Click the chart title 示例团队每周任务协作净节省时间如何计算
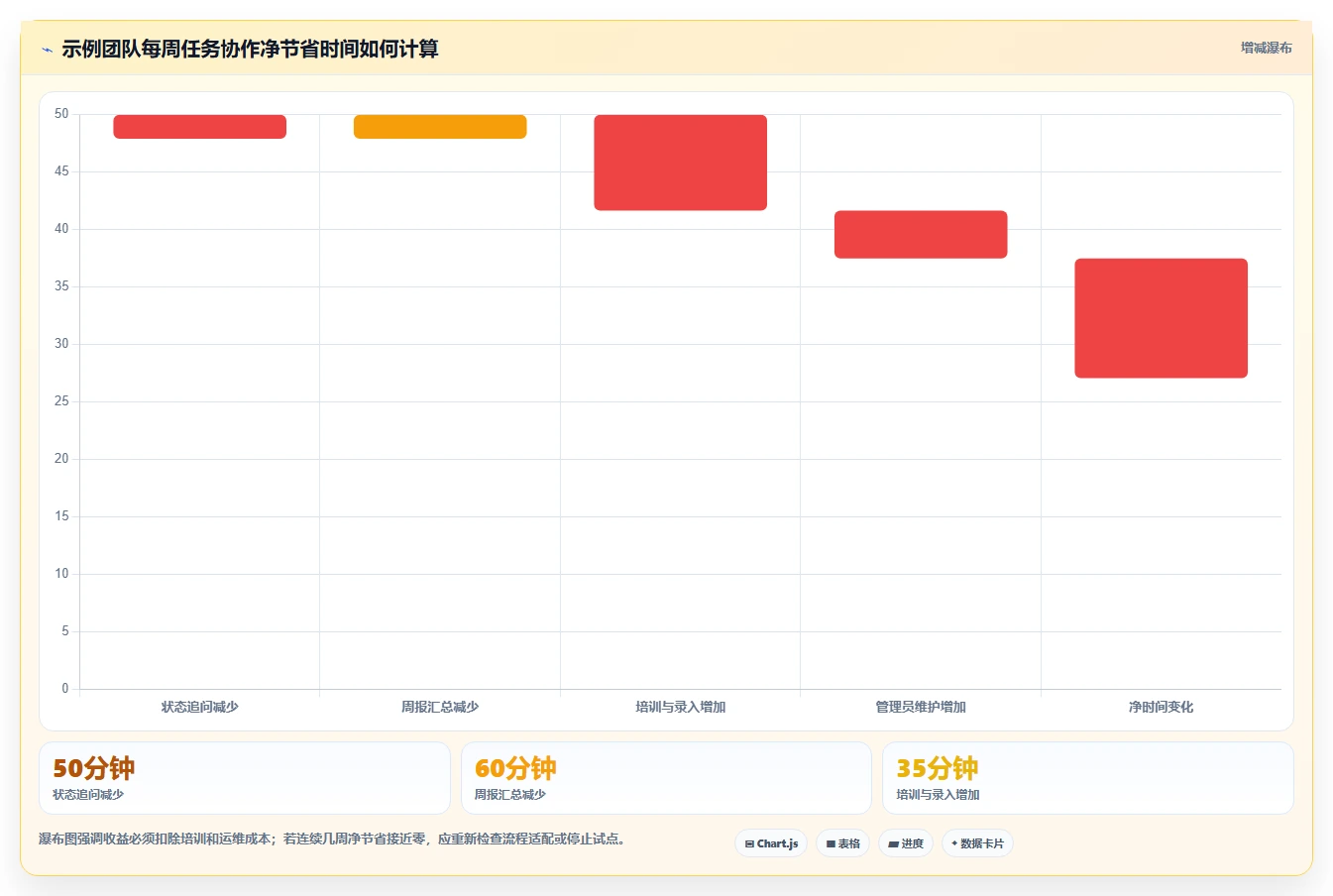Image resolution: width=1333 pixels, height=896 pixels. click(x=250, y=49)
